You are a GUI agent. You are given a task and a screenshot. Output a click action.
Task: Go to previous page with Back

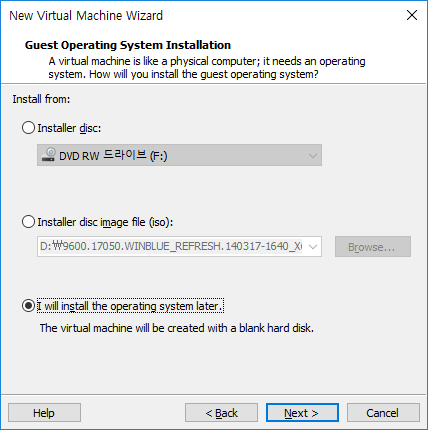click(221, 413)
